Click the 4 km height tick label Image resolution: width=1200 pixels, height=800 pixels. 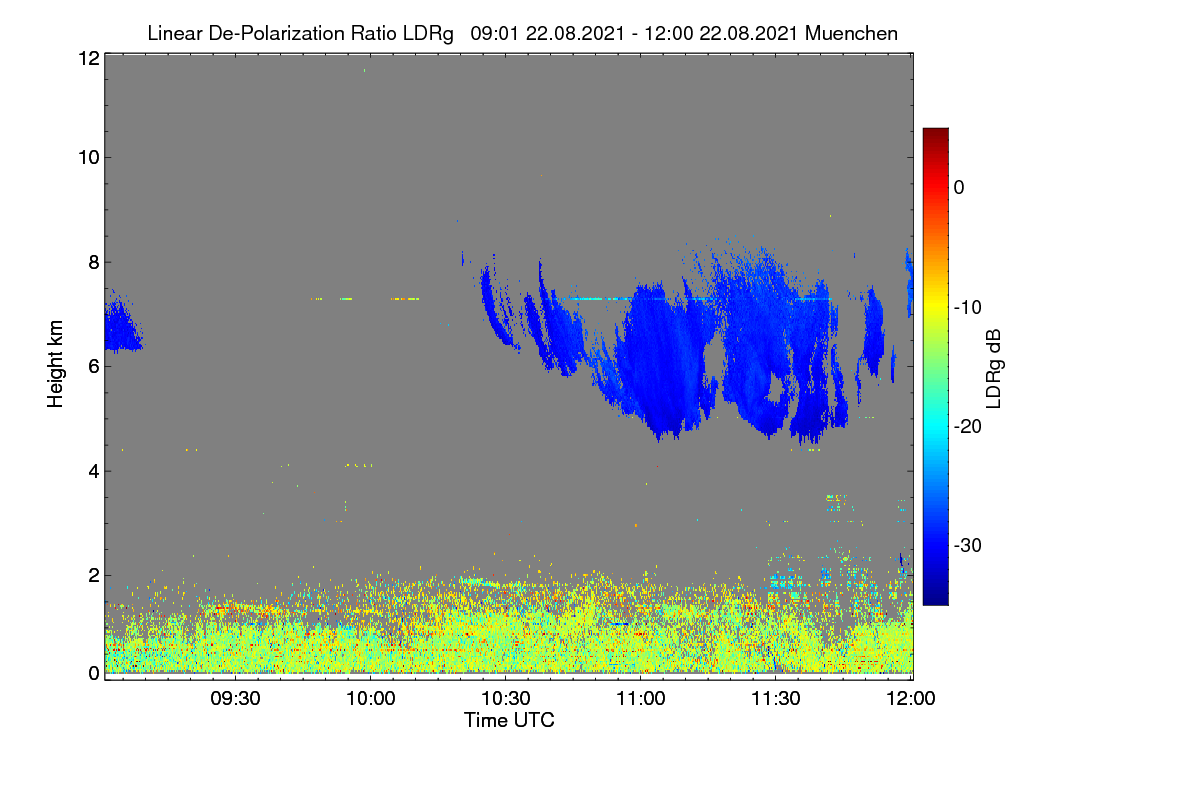tap(94, 470)
